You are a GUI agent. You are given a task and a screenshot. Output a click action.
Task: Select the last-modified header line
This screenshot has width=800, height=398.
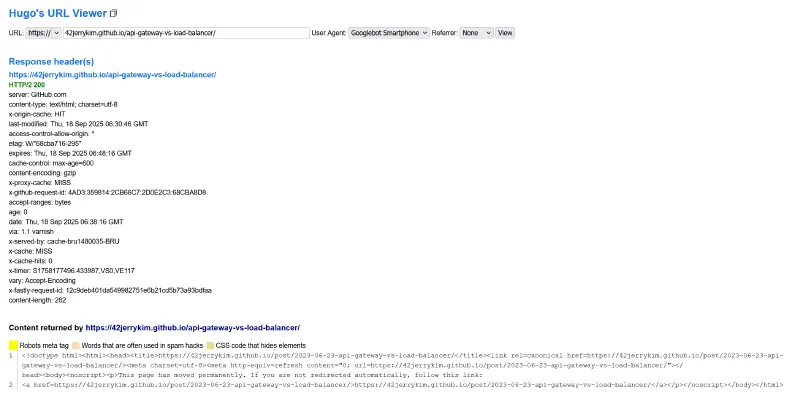coord(78,124)
